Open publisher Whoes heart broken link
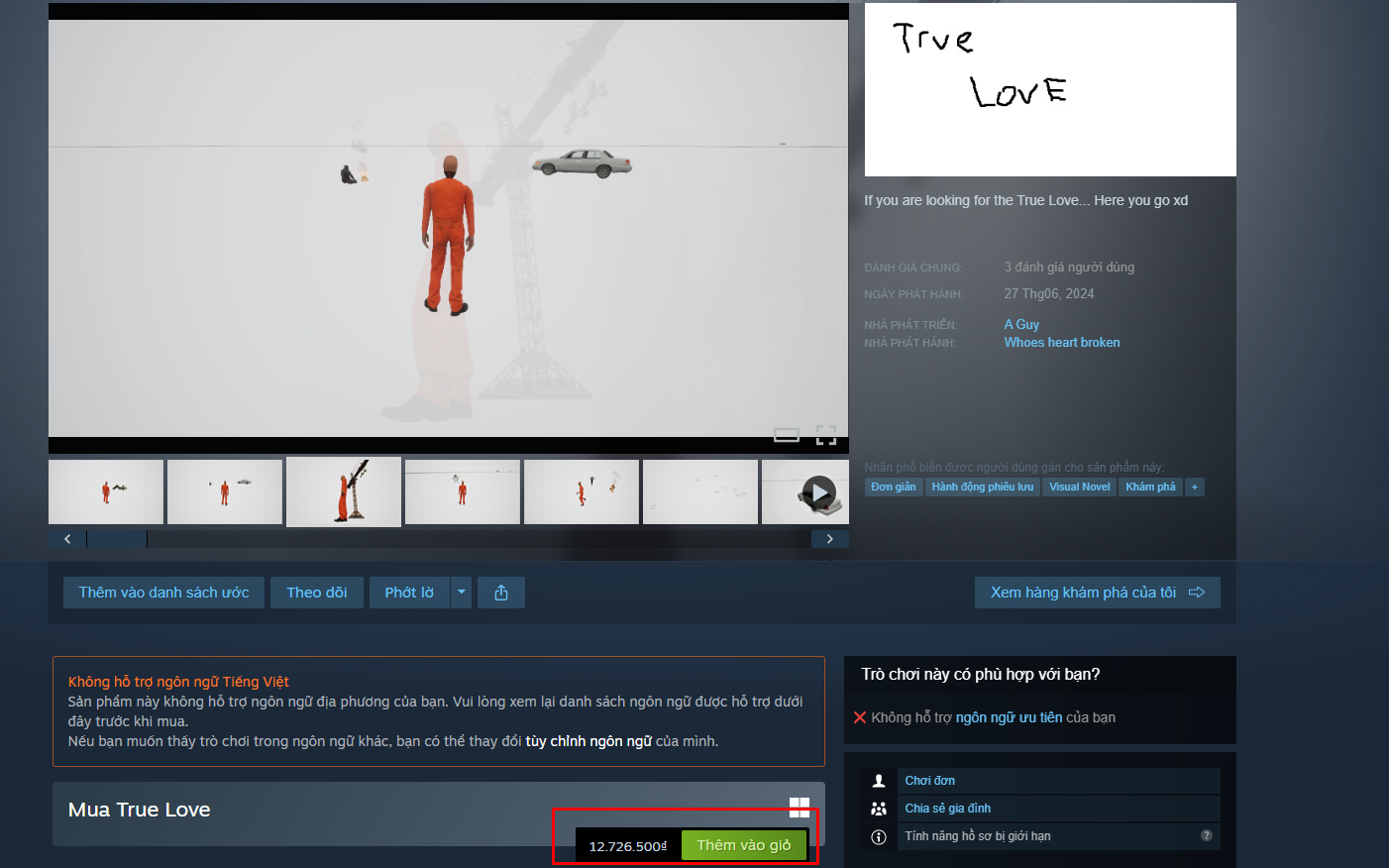The image size is (1389, 868). pos(1061,342)
